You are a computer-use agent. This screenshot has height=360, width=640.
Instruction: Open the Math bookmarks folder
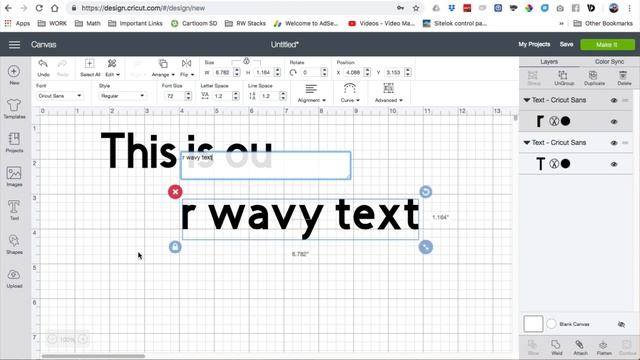pyautogui.click(x=88, y=23)
